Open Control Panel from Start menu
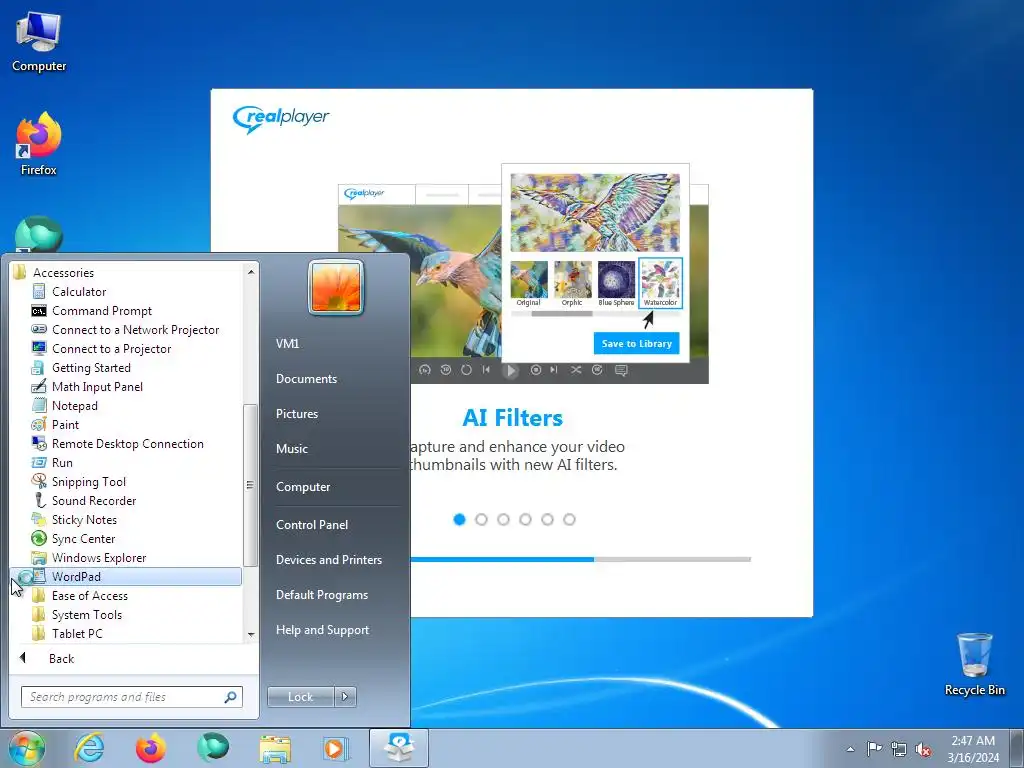1024x768 pixels. click(x=312, y=524)
